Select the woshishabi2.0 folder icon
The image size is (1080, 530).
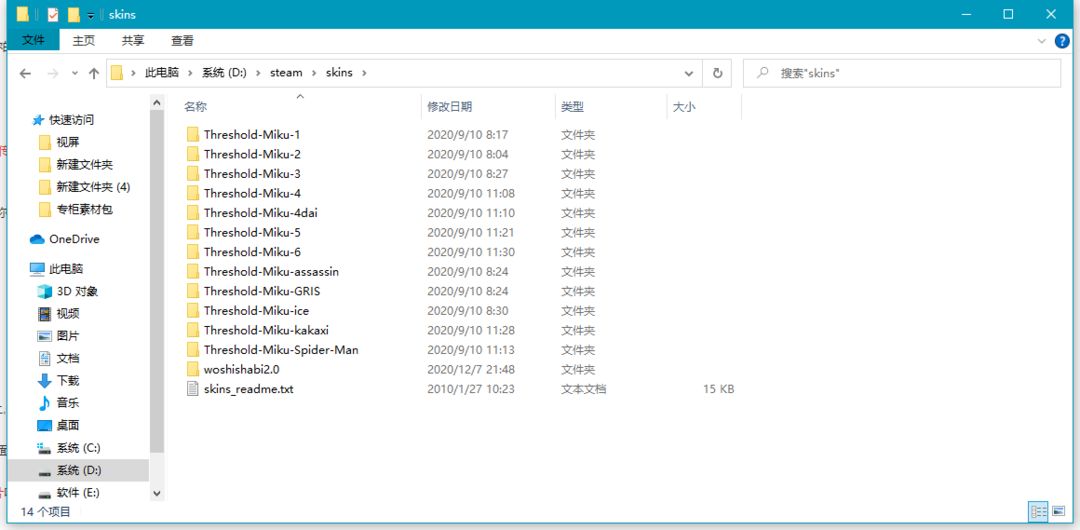pyautogui.click(x=193, y=369)
